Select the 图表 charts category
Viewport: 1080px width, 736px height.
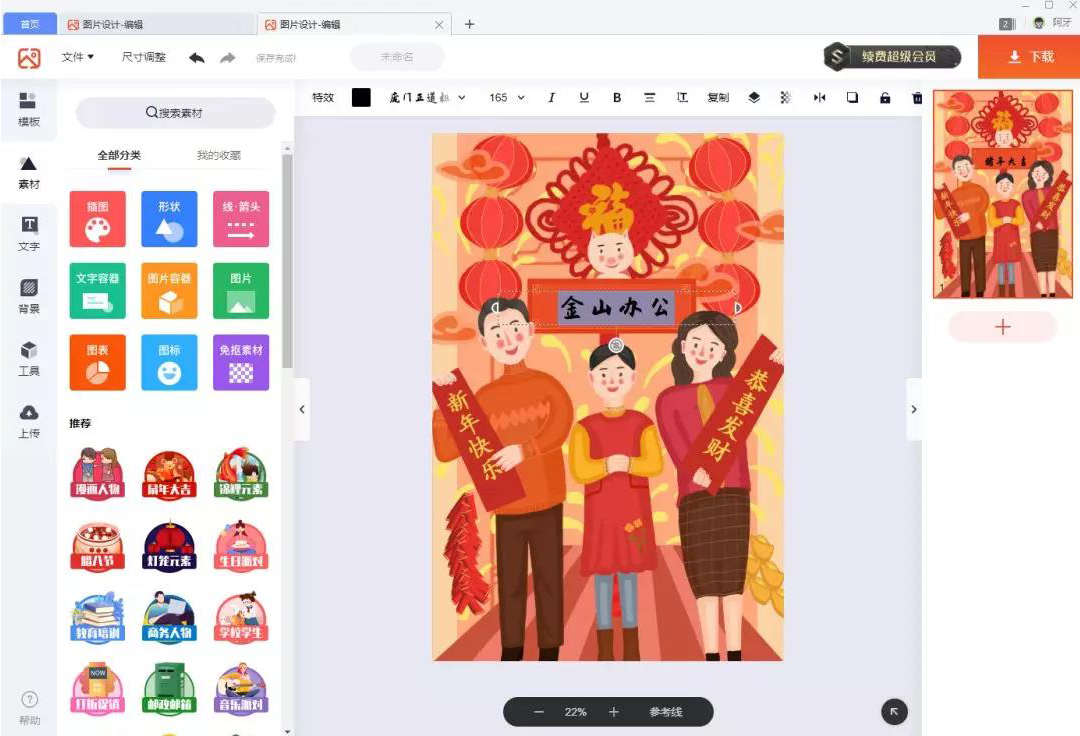[x=98, y=362]
